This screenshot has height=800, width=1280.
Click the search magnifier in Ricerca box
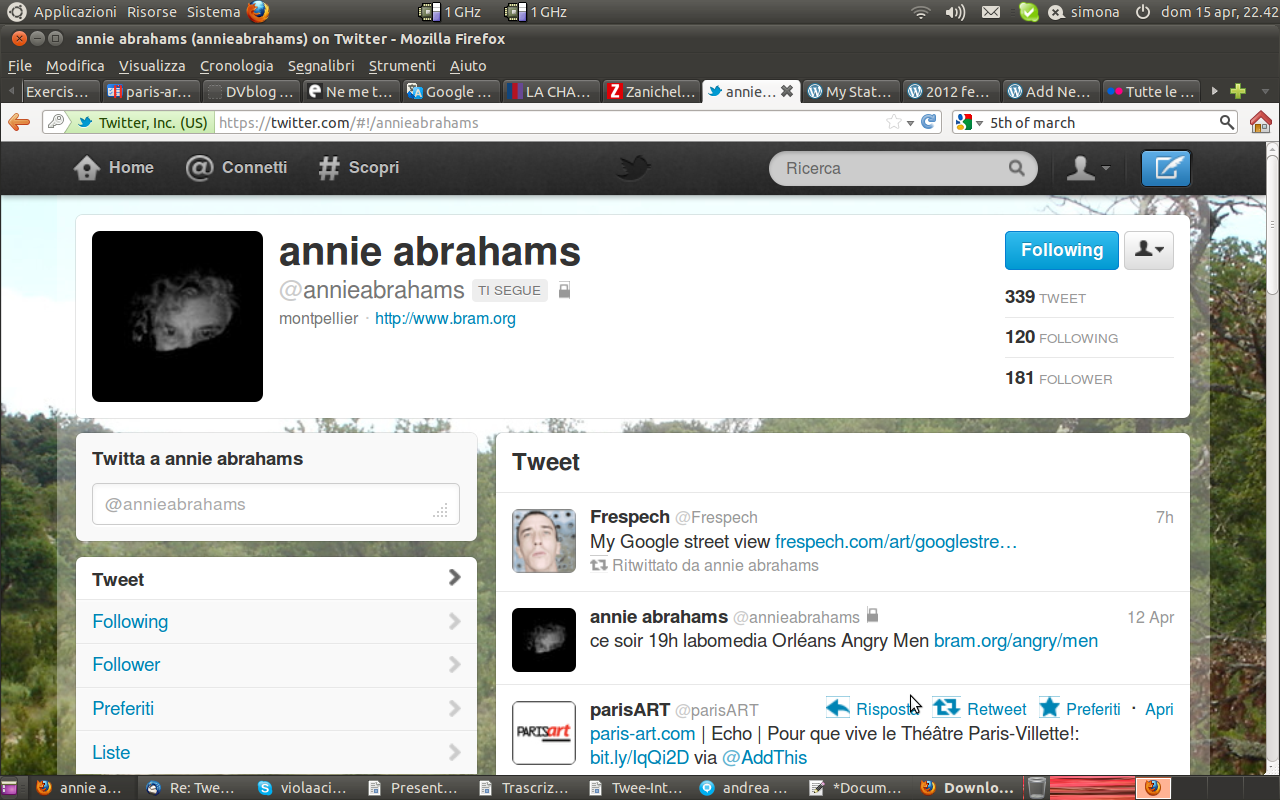pyautogui.click(x=1016, y=168)
